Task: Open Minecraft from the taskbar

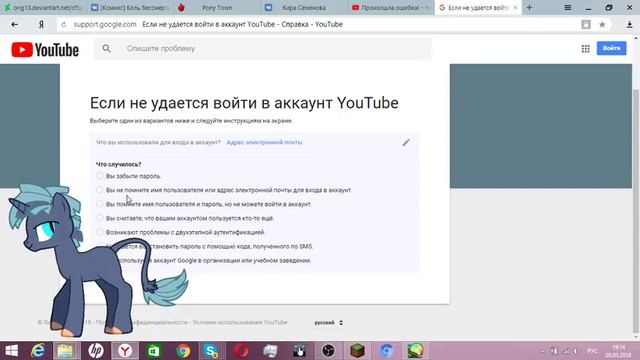Action: point(357,351)
